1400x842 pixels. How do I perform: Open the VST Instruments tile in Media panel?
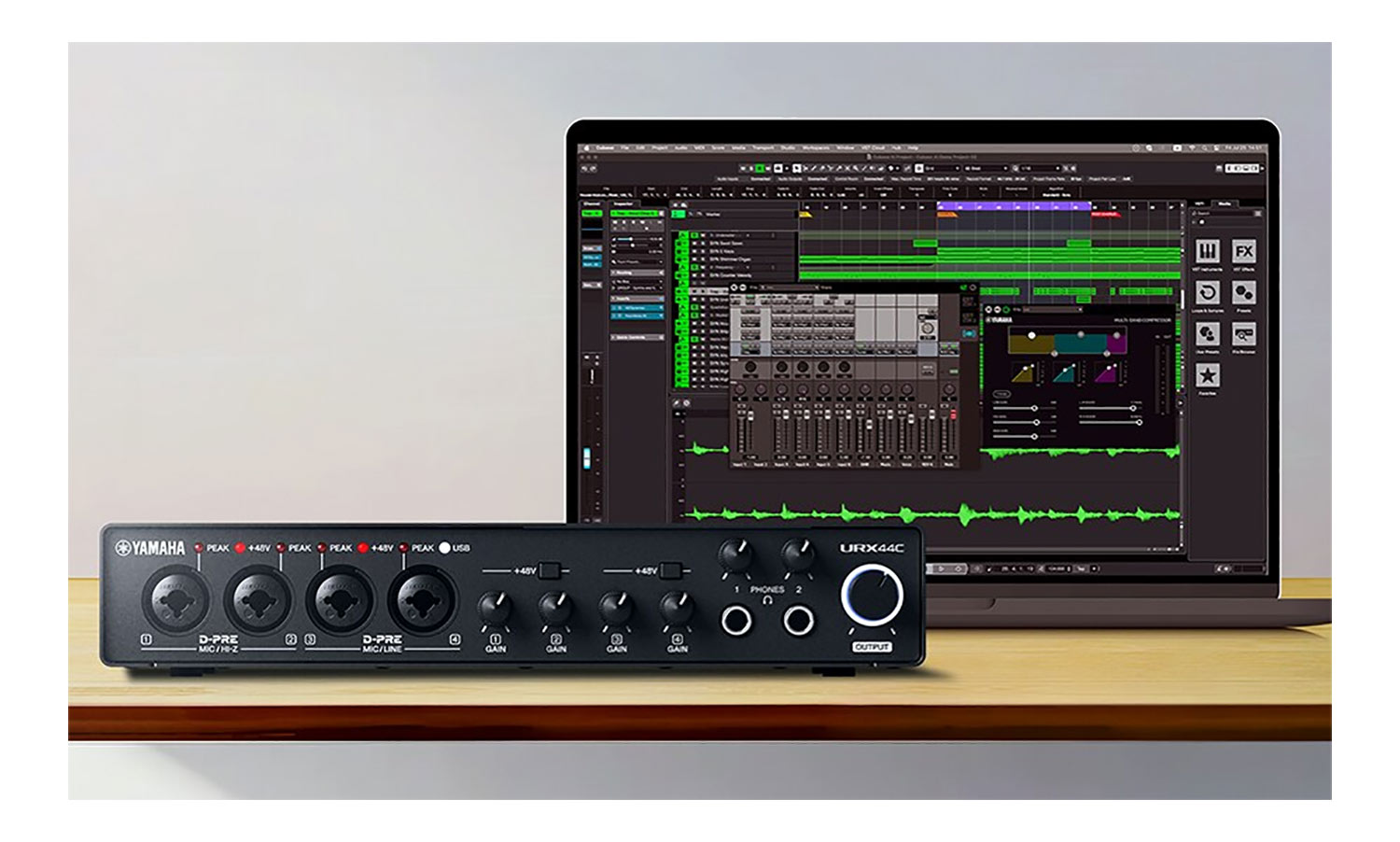1208,251
